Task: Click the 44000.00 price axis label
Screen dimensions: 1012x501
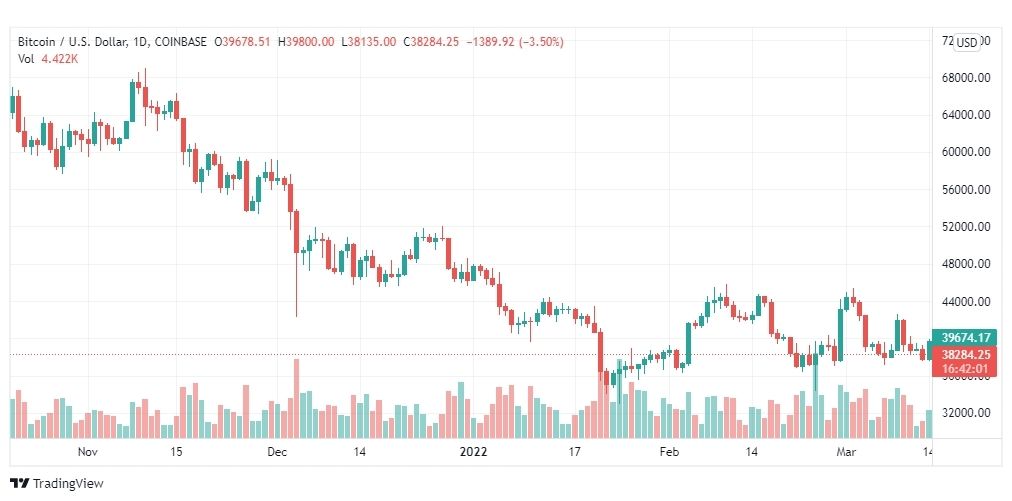Action: pos(966,302)
